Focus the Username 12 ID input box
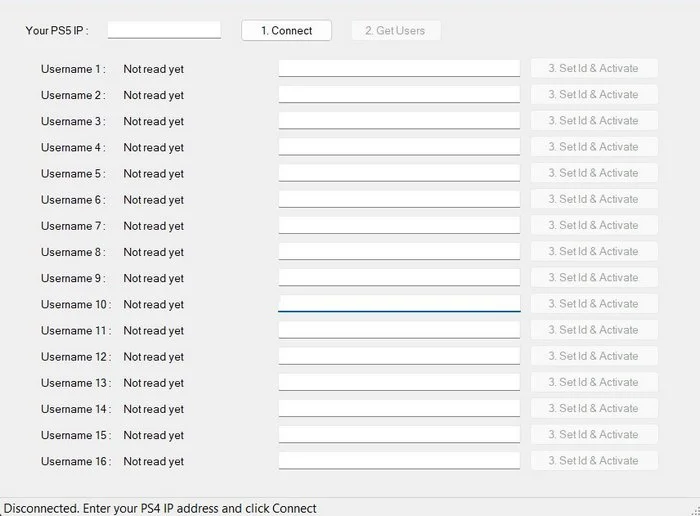The height and width of the screenshot is (516, 700). (399, 356)
